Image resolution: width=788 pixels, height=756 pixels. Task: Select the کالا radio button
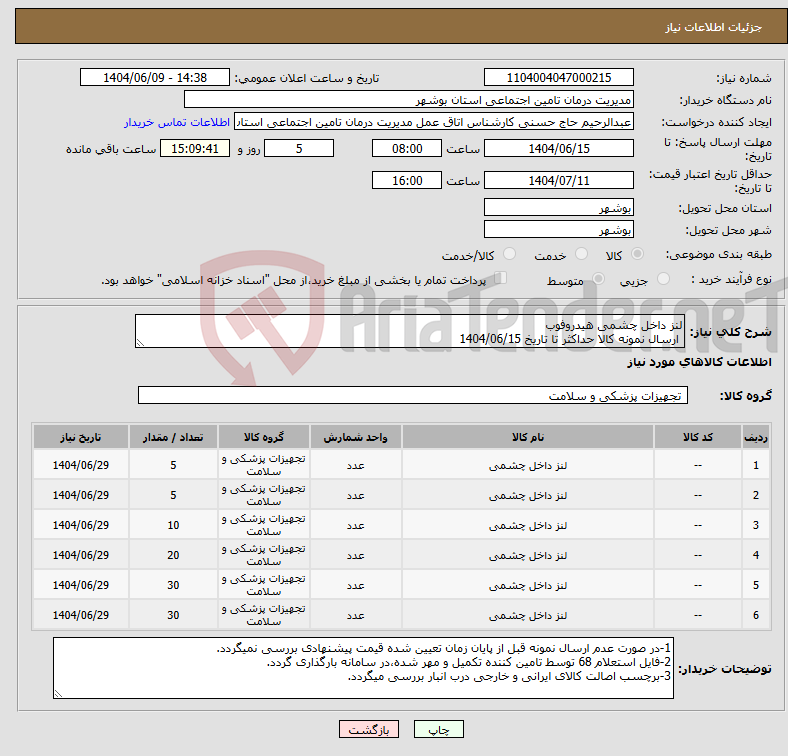(637, 254)
